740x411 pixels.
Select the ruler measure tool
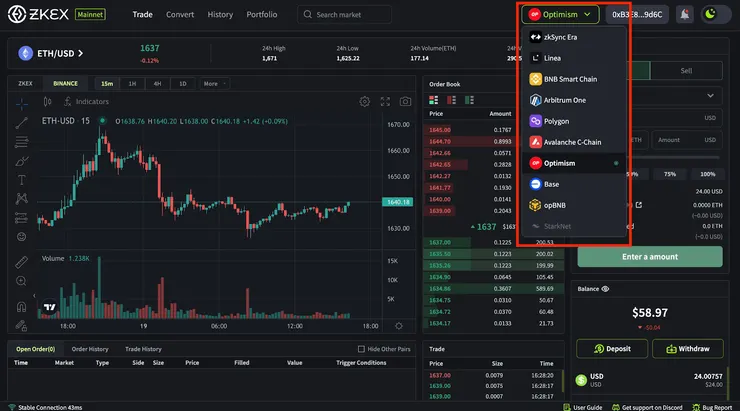(21, 262)
